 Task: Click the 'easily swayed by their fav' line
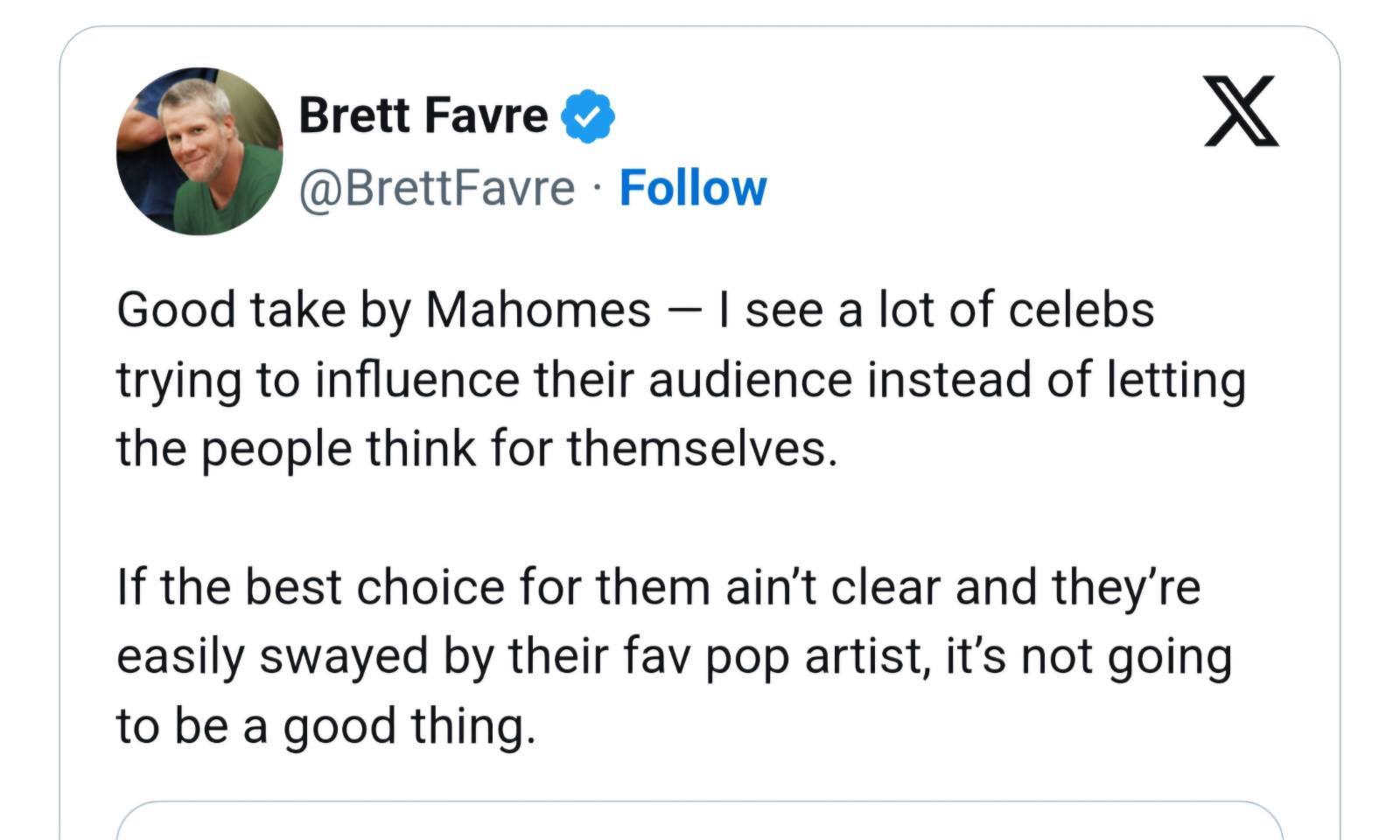coord(674,657)
